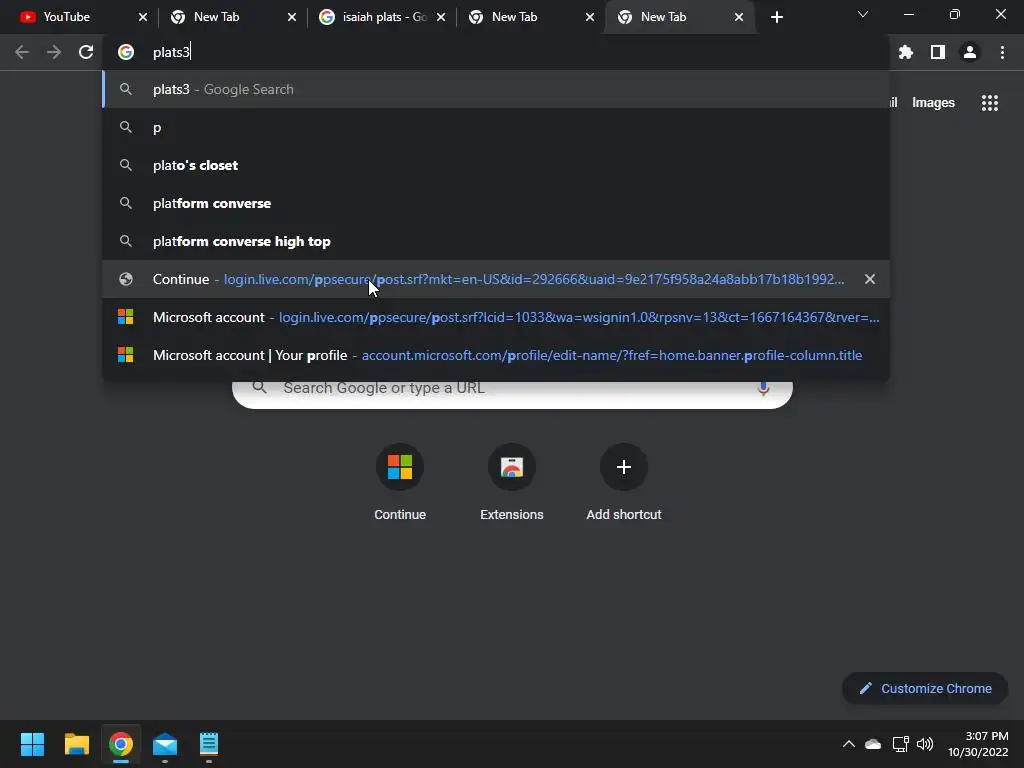Go forward to next page
The width and height of the screenshot is (1024, 768).
(54, 52)
